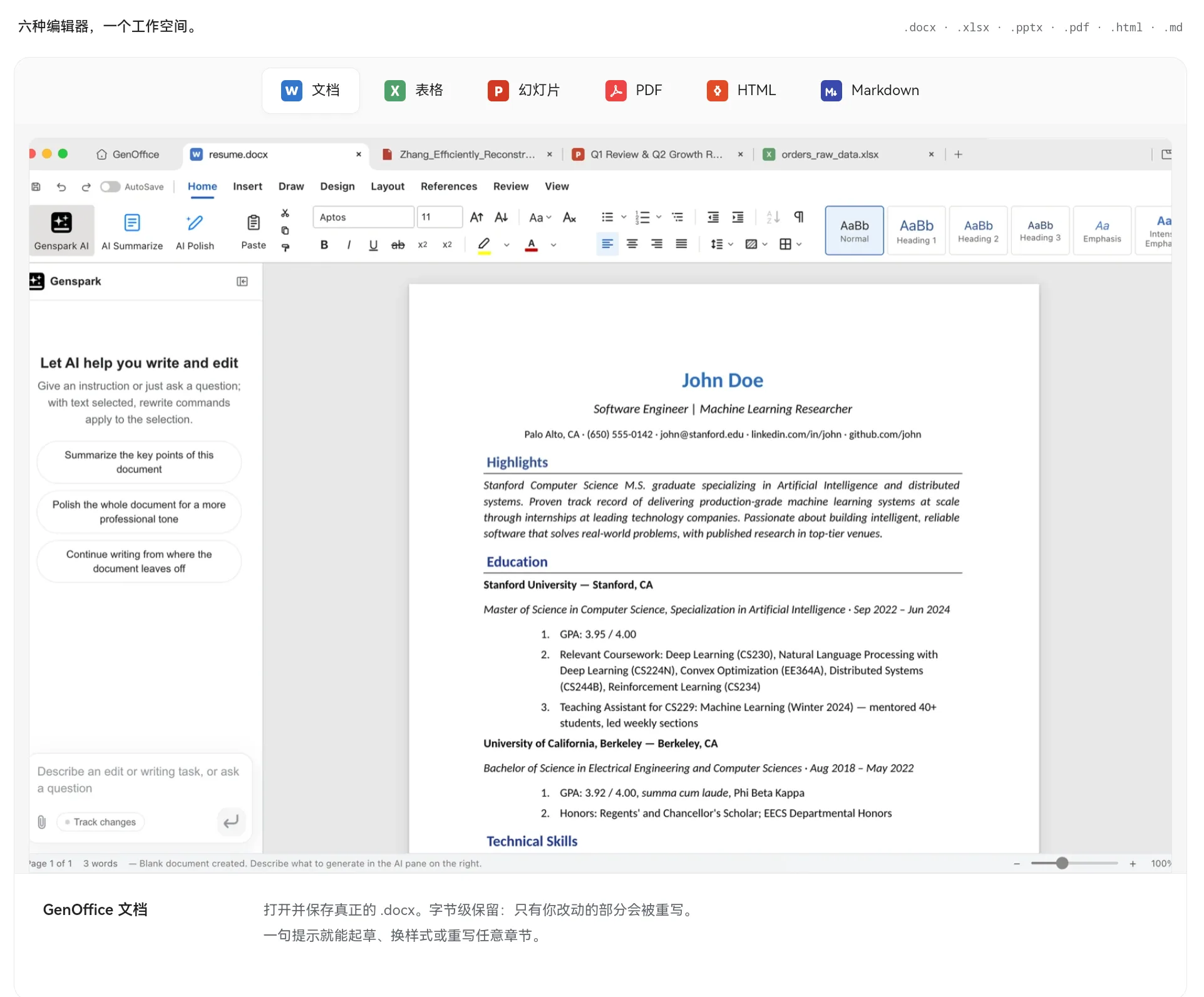Screen dimensions: 1204x997
Task: Click the Sort A-Z icon
Action: pyautogui.click(x=773, y=217)
